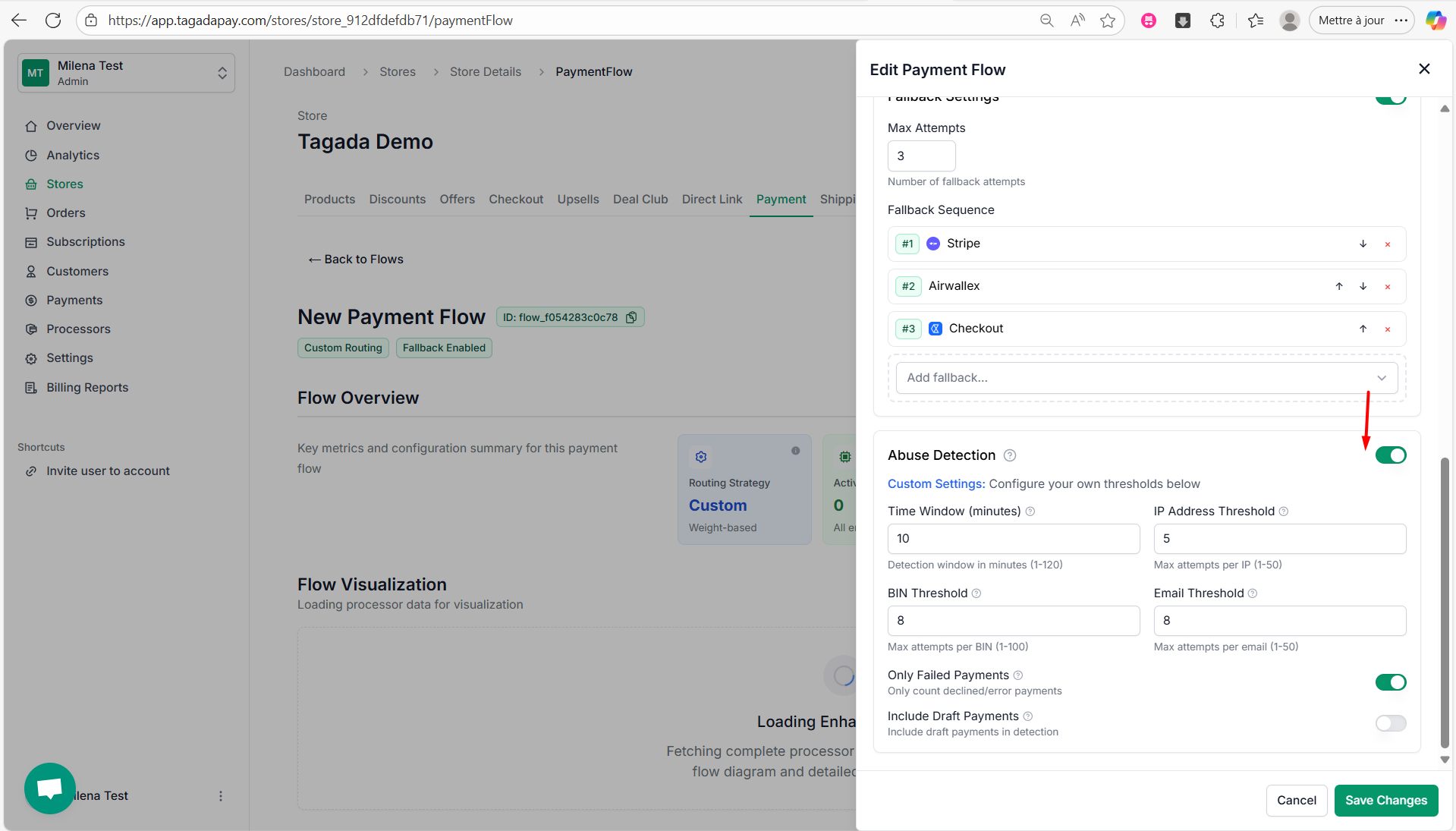Click the panel vertical scrollbar thumb
Image resolution: width=1456 pixels, height=831 pixels.
(1444, 602)
